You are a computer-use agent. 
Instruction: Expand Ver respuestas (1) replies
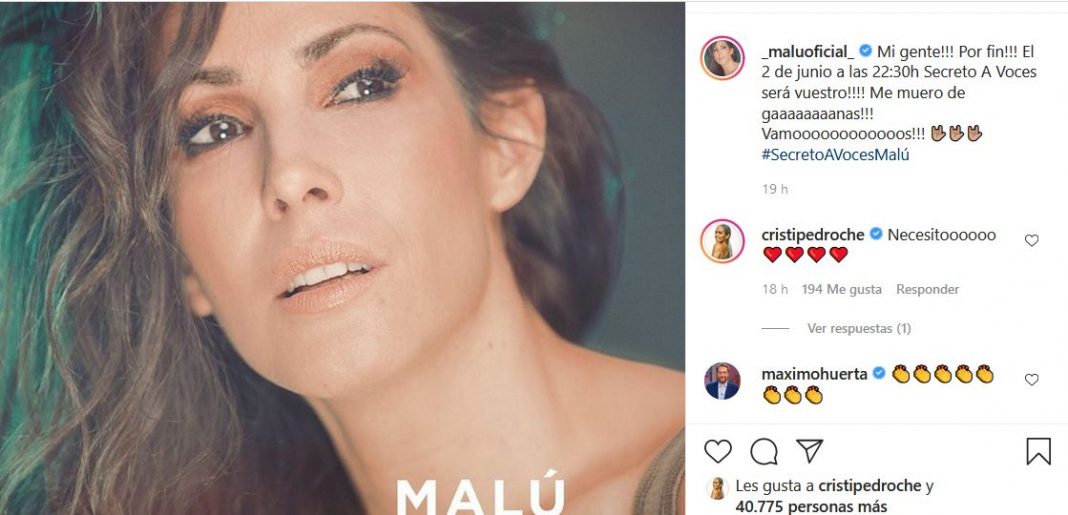pyautogui.click(x=858, y=328)
